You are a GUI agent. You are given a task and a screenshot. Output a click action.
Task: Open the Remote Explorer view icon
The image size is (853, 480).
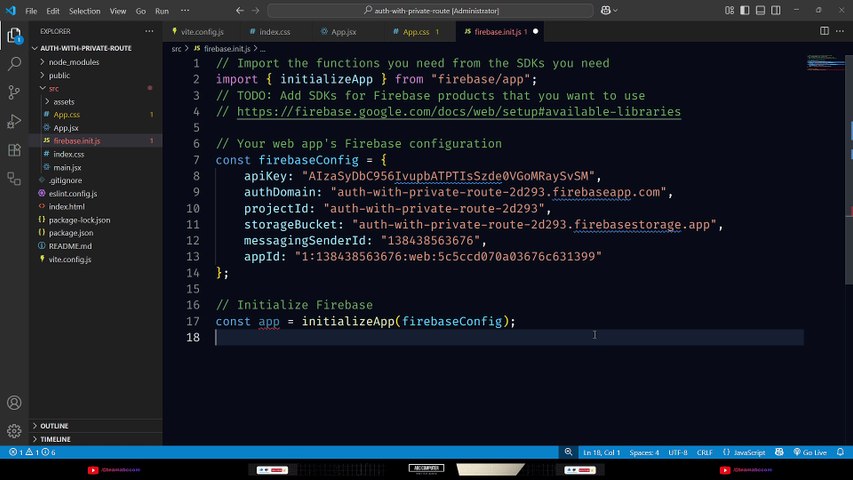[x=14, y=179]
